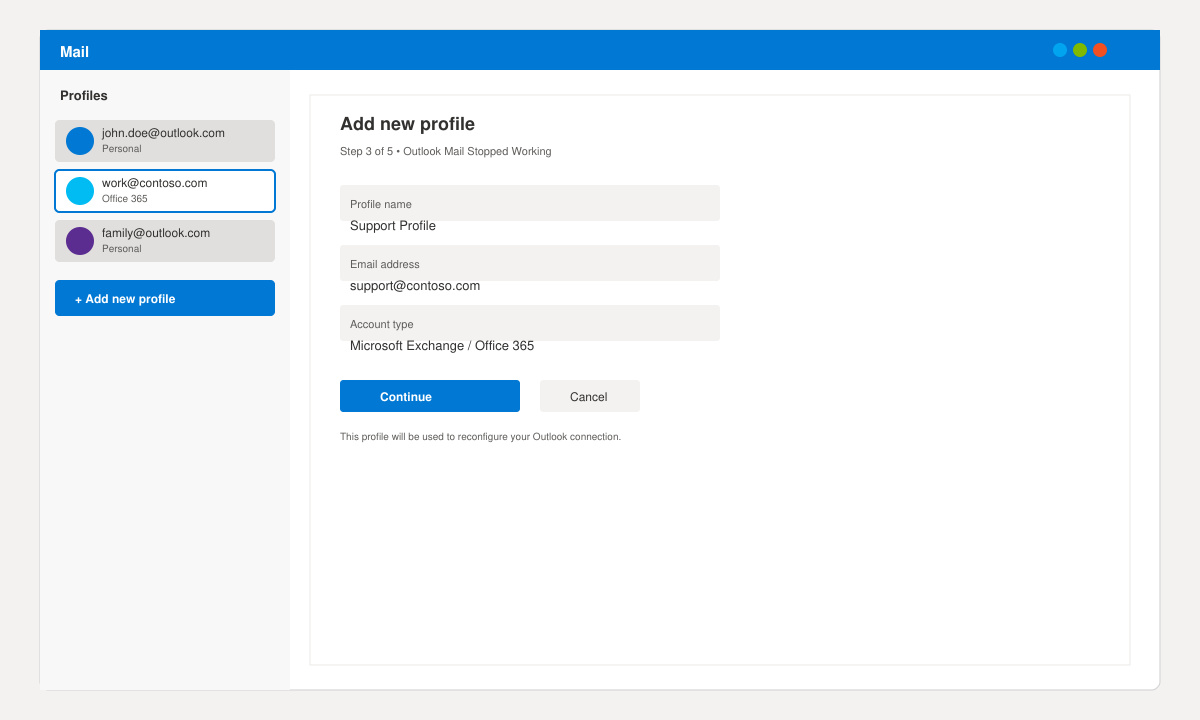Screen dimensions: 1200x720
Task: Click the 'Step 3 of 5' subtitle
Action: (x=446, y=152)
